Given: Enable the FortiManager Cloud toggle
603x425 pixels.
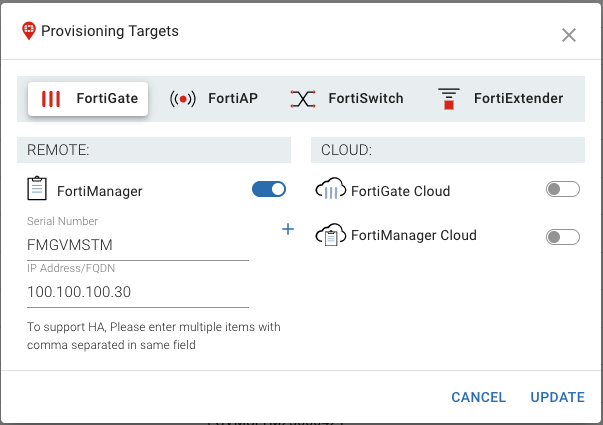Looking at the screenshot, I should pos(563,237).
